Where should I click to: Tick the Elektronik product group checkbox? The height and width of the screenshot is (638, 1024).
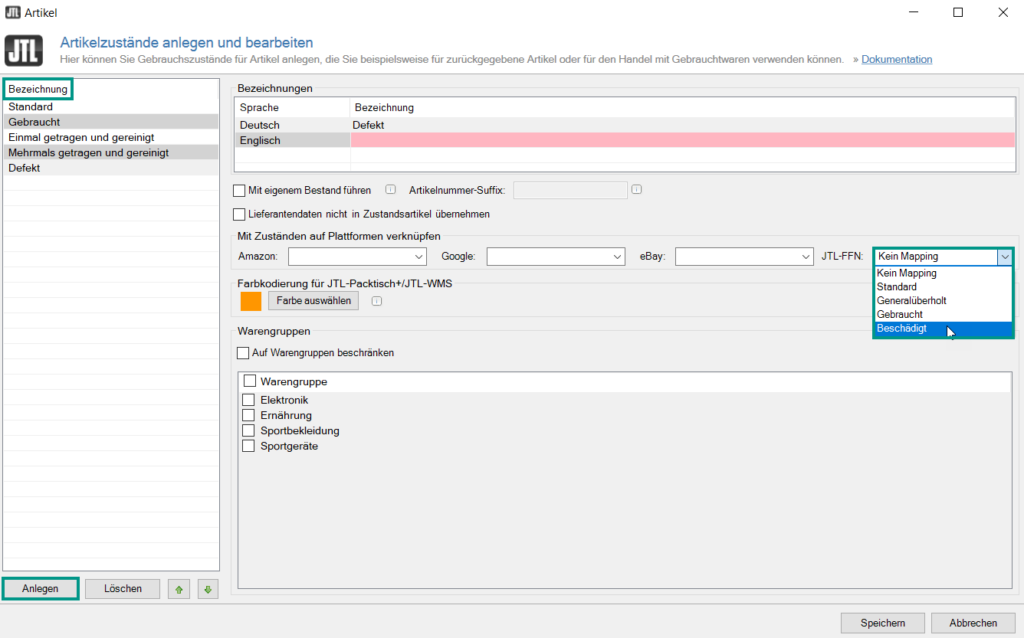[x=249, y=400]
